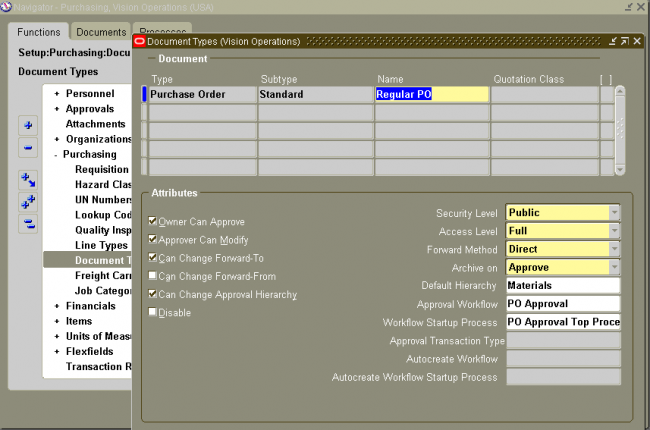Select Line Types in the tree
The image size is (650, 430).
(101, 245)
